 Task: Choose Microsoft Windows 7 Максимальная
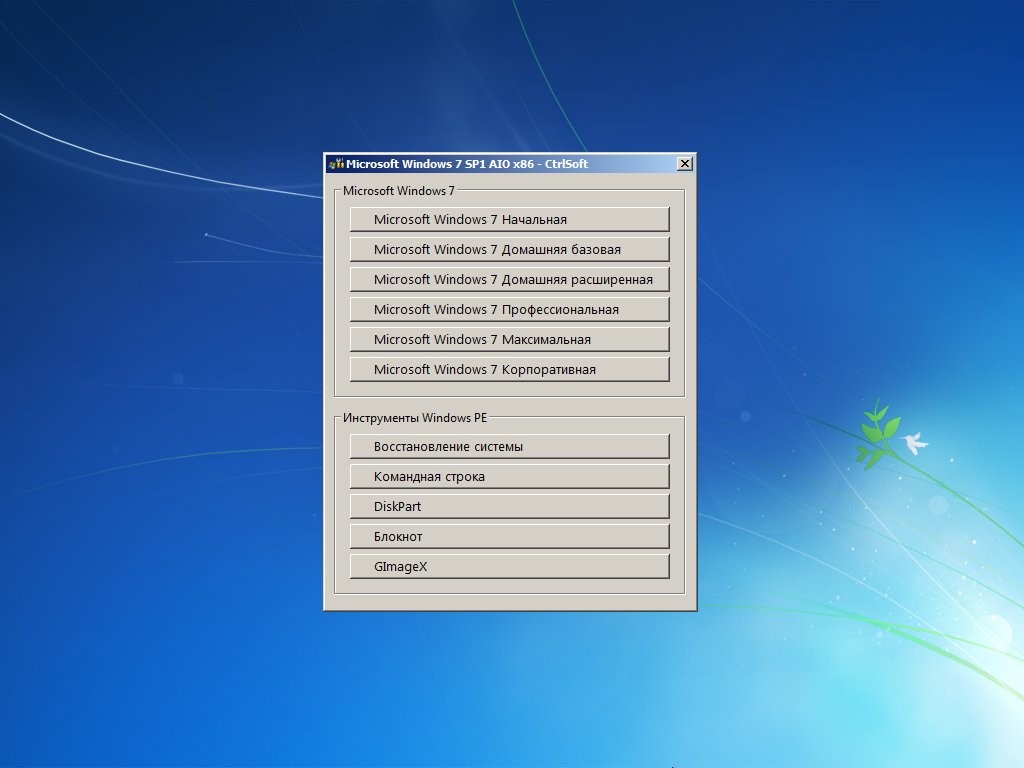[x=509, y=340]
